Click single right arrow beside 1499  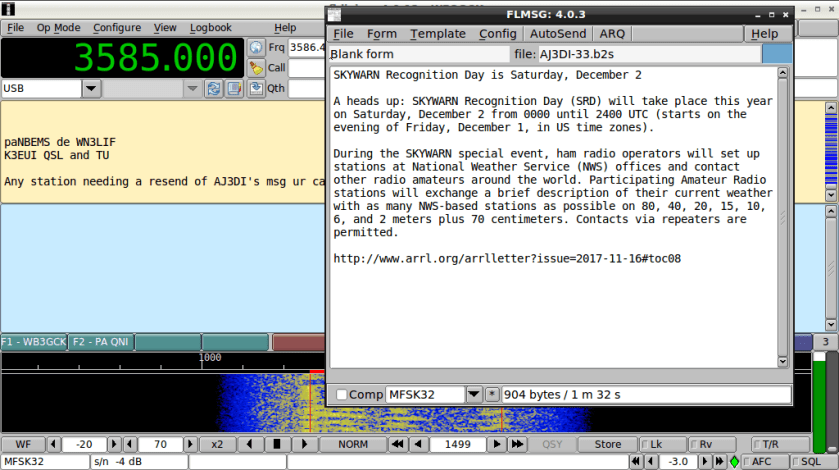click(x=497, y=444)
